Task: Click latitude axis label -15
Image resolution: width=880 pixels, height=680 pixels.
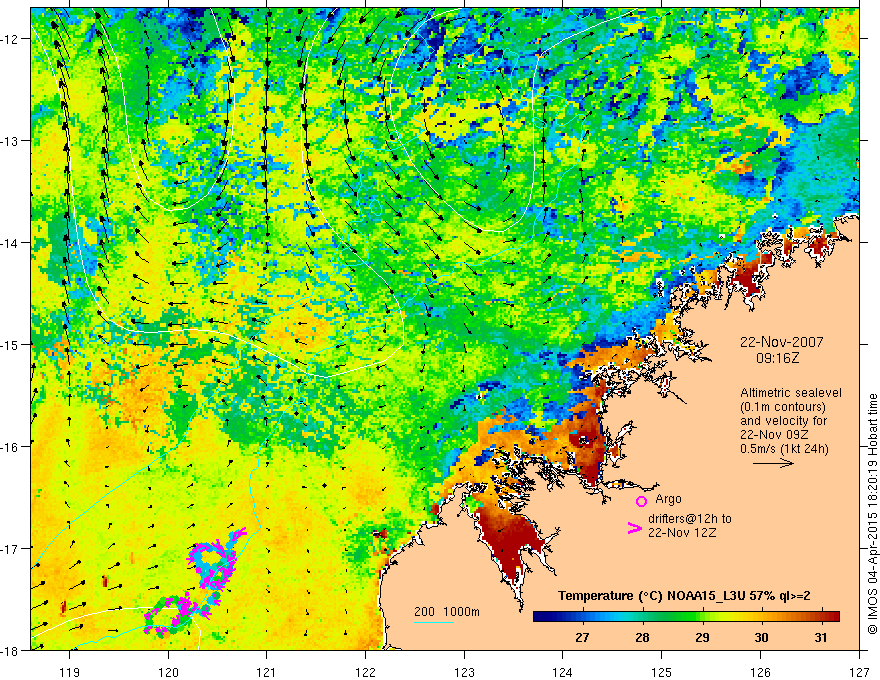Action: [10, 345]
